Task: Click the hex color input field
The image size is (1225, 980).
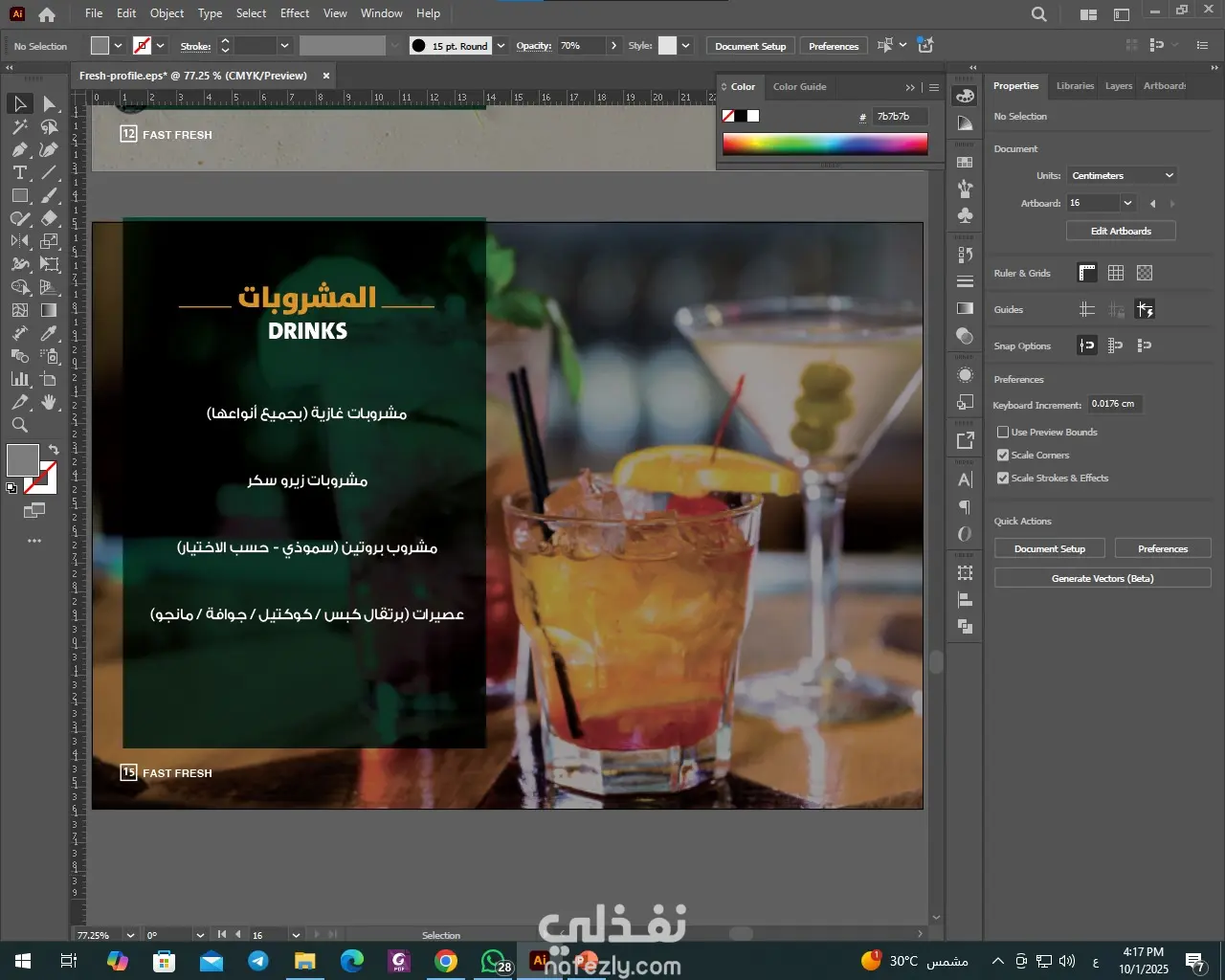Action: (x=899, y=116)
